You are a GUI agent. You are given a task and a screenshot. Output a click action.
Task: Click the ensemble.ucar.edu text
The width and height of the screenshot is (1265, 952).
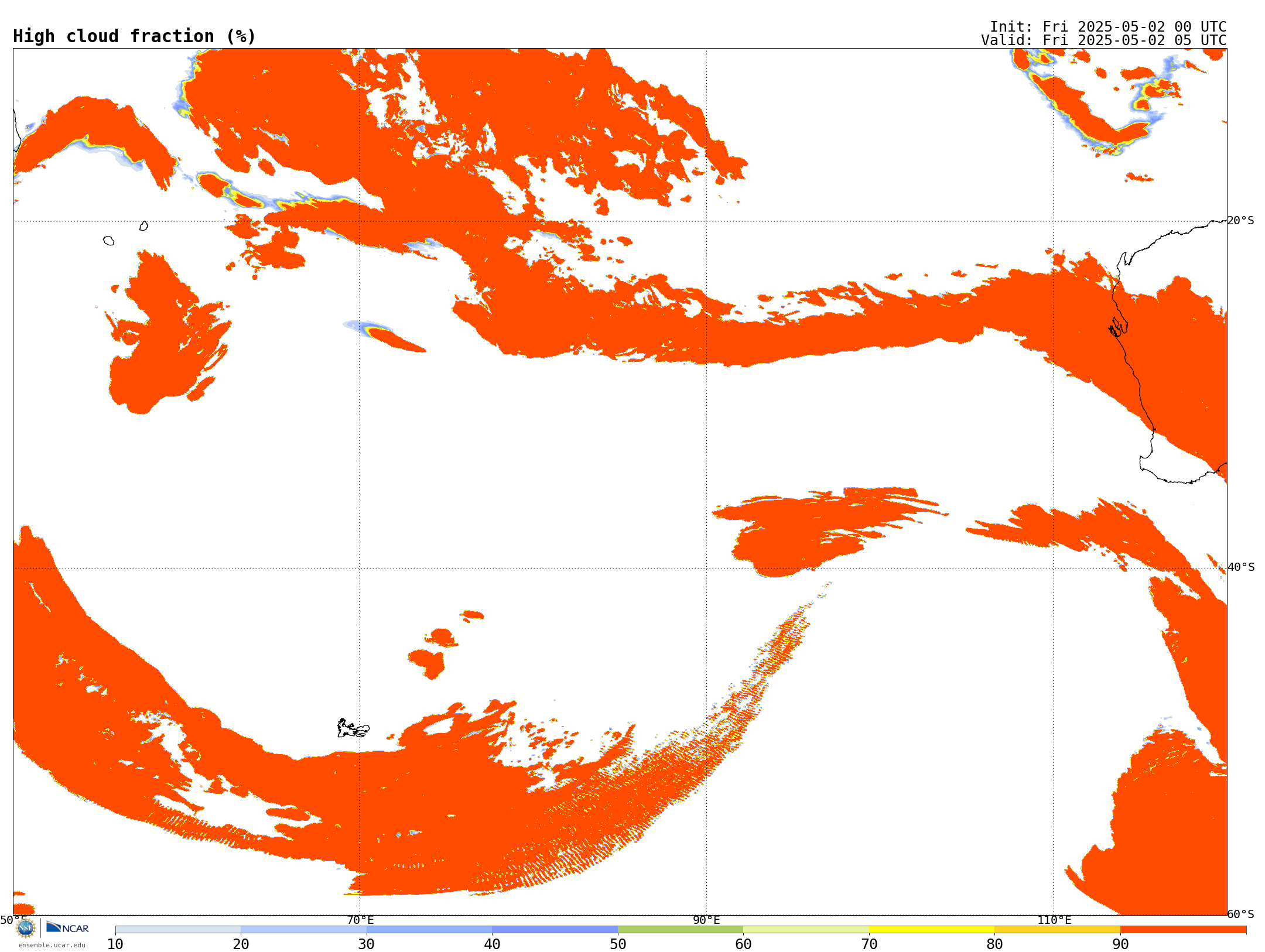(x=52, y=945)
